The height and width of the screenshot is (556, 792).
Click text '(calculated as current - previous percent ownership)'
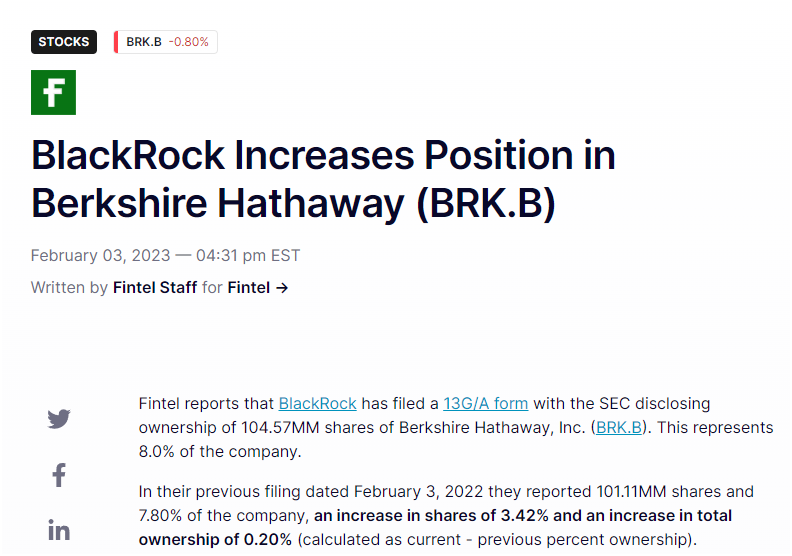[x=497, y=539]
